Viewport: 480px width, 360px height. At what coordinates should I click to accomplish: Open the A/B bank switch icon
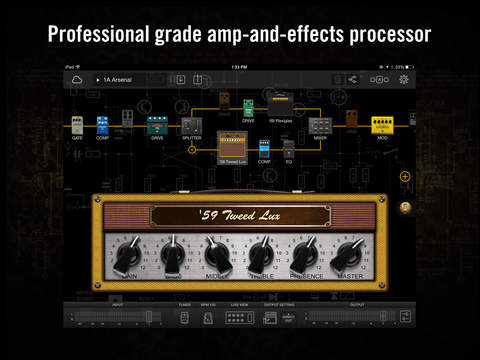[x=379, y=80]
